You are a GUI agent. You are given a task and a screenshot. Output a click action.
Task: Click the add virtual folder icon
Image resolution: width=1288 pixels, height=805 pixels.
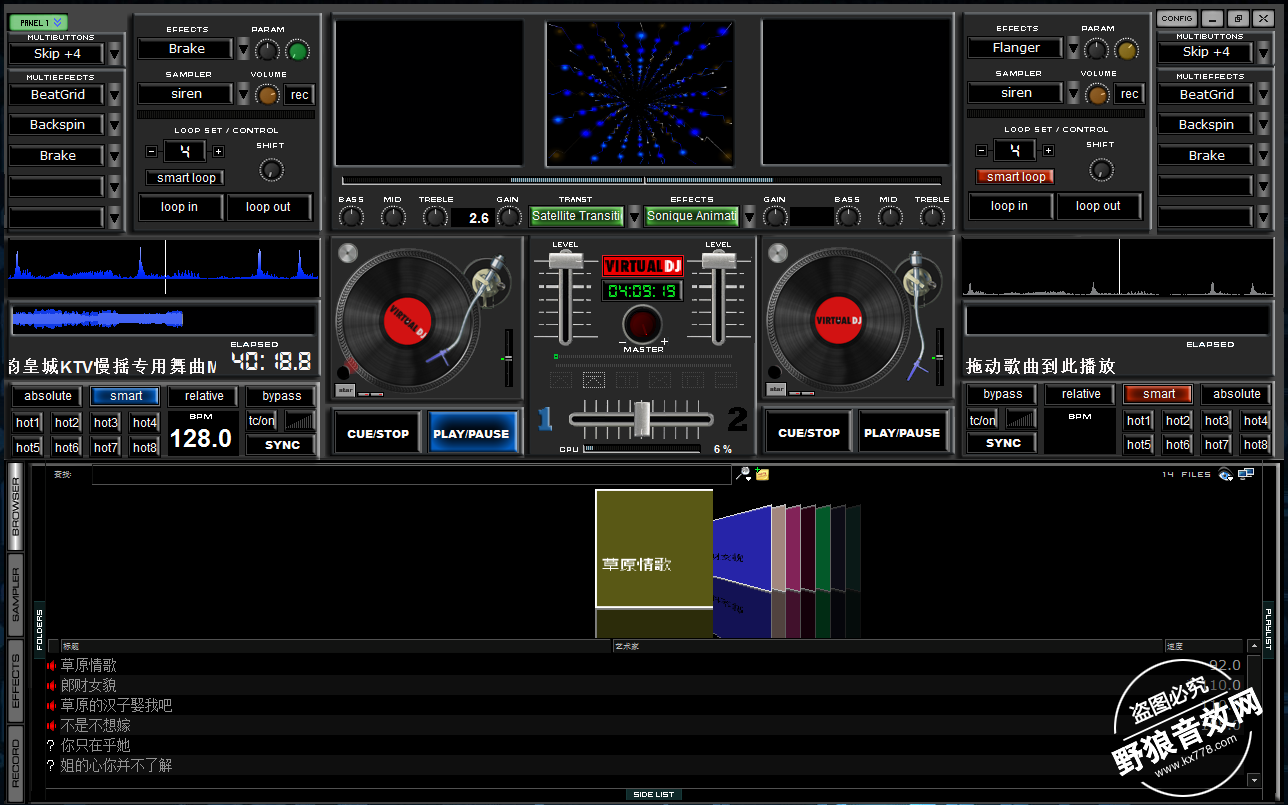coord(762,474)
